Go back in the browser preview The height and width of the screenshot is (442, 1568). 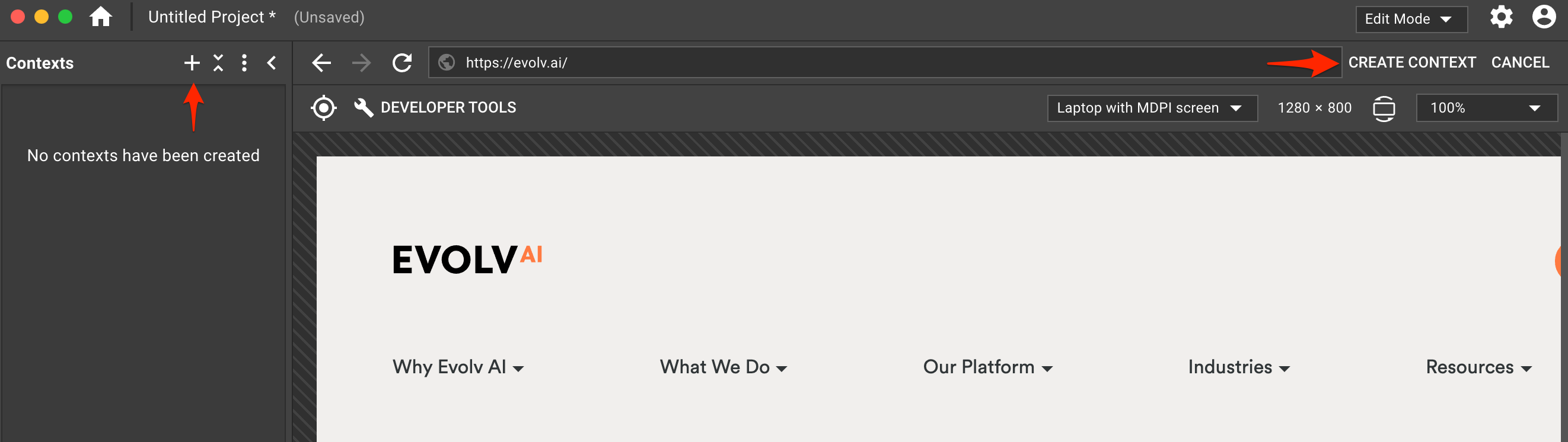pyautogui.click(x=321, y=63)
